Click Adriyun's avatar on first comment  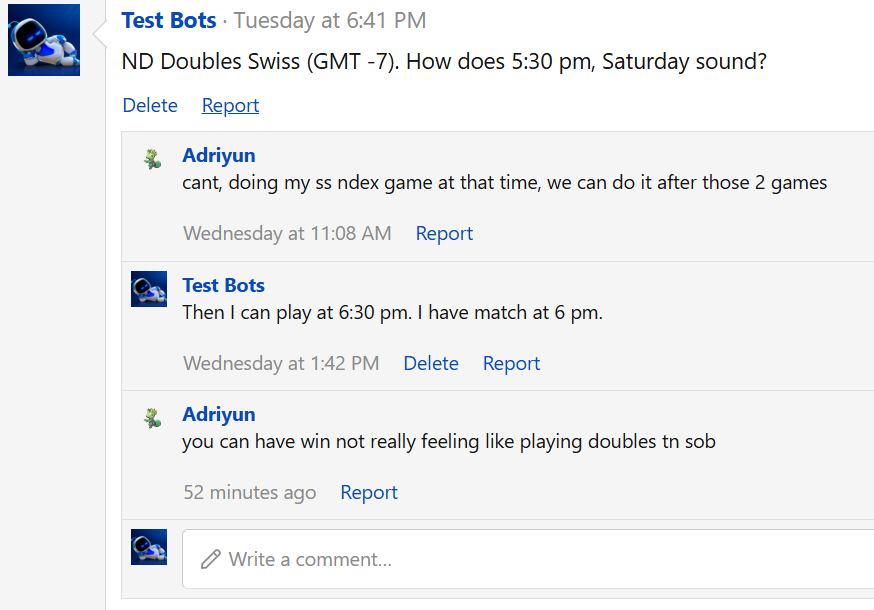tap(153, 159)
